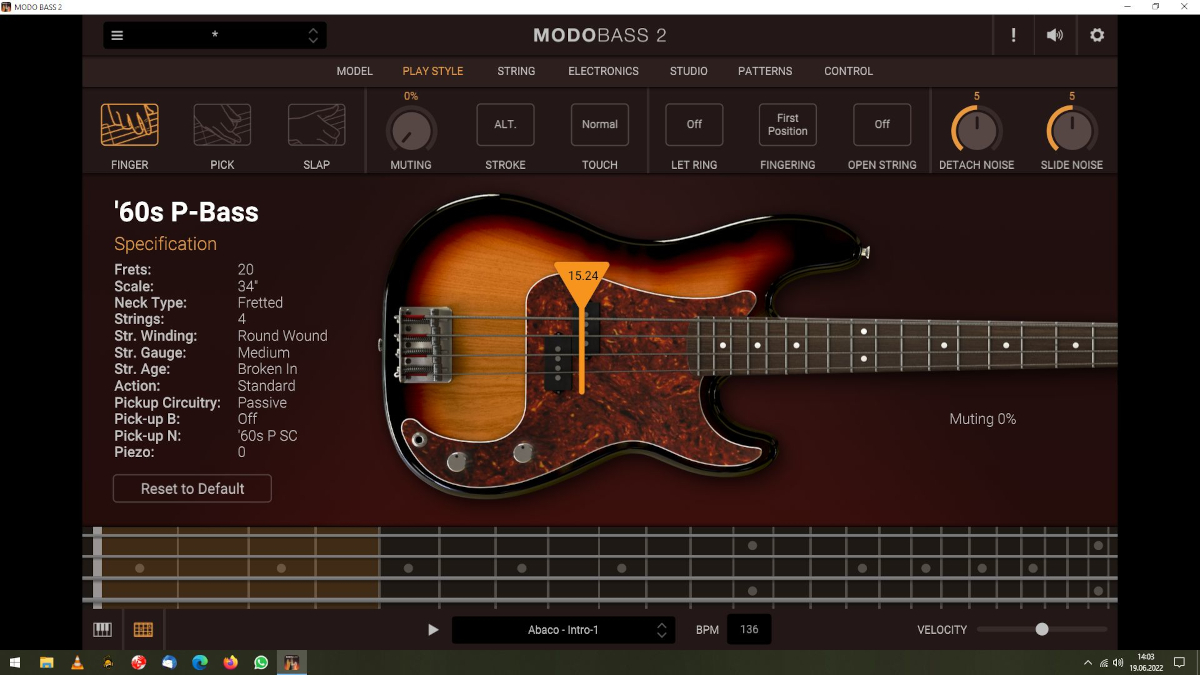The width and height of the screenshot is (1200, 675).
Task: Toggle Let Ring Off button
Action: pyautogui.click(x=694, y=125)
